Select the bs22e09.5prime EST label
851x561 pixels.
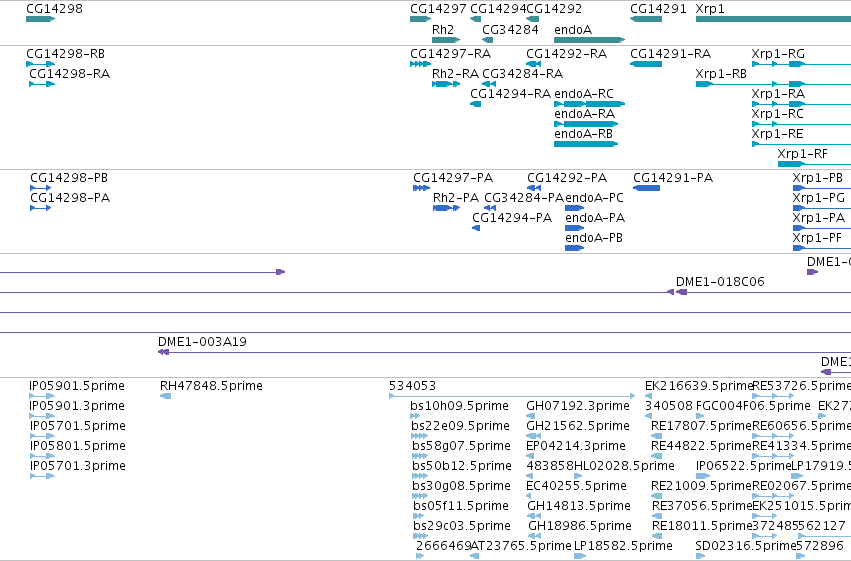click(461, 426)
